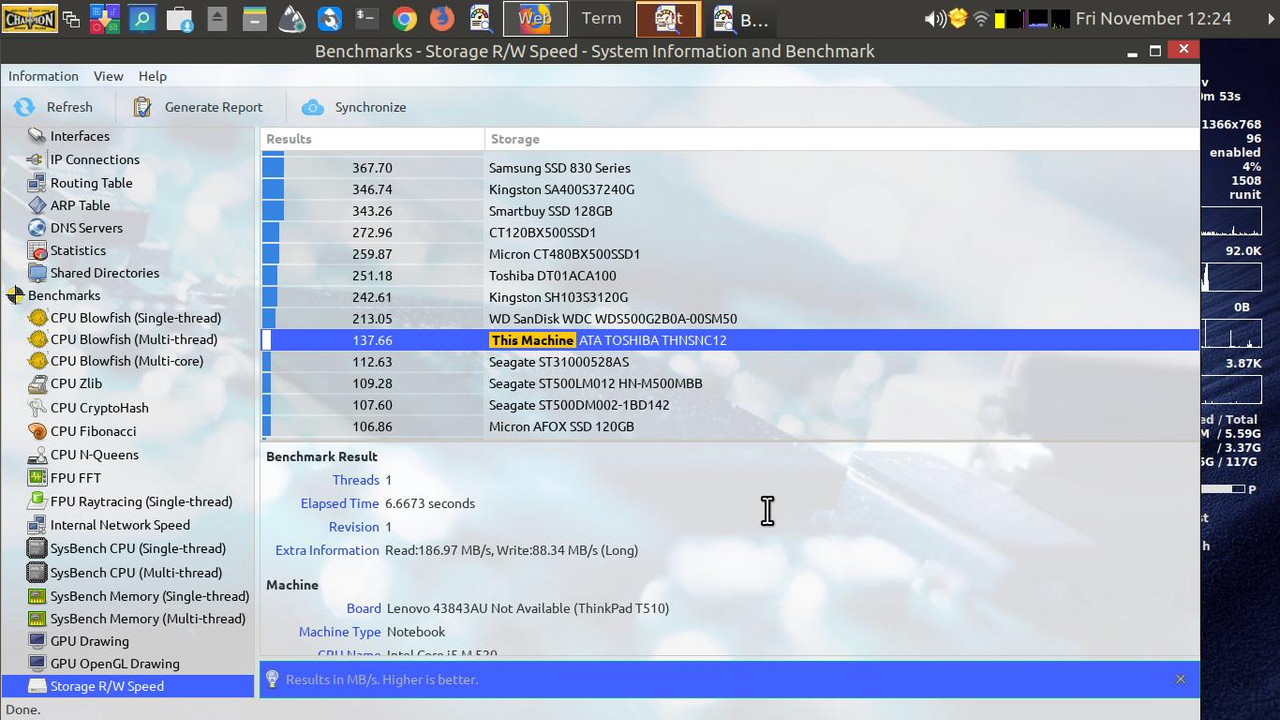Click the Storage column header

[841, 139]
